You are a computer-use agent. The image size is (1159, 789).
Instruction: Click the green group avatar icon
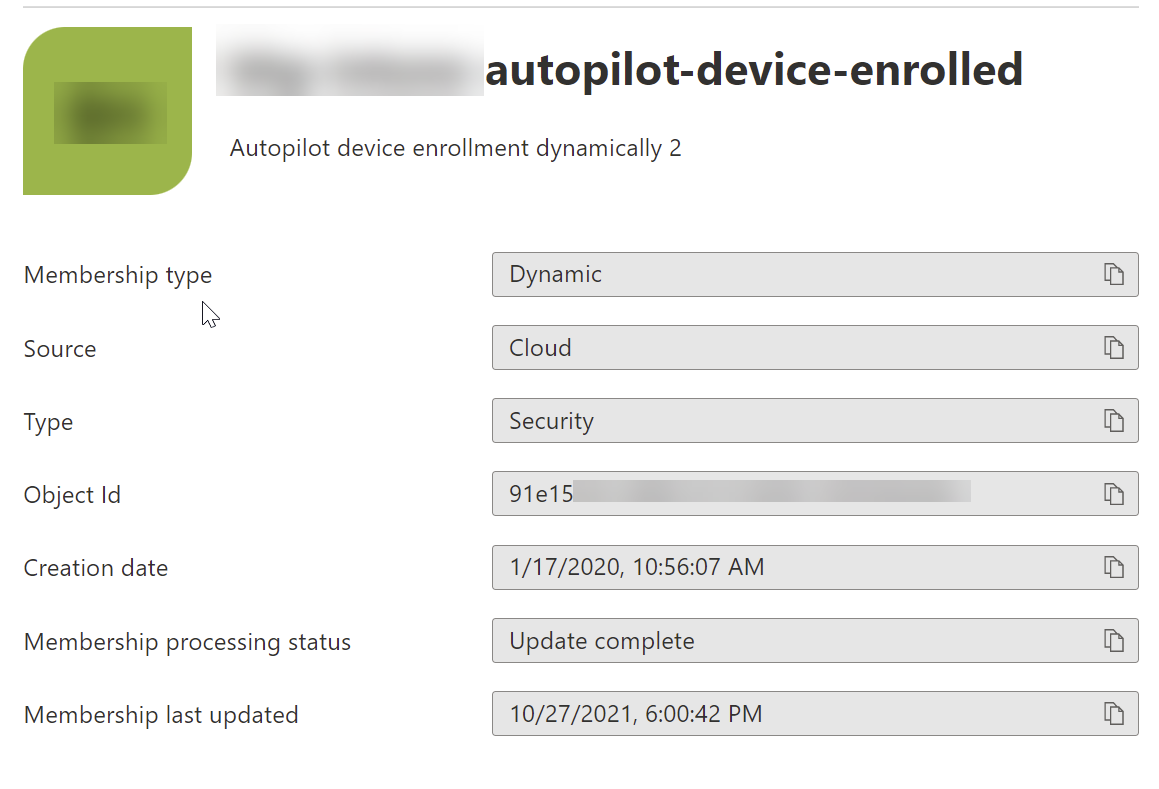tap(107, 111)
